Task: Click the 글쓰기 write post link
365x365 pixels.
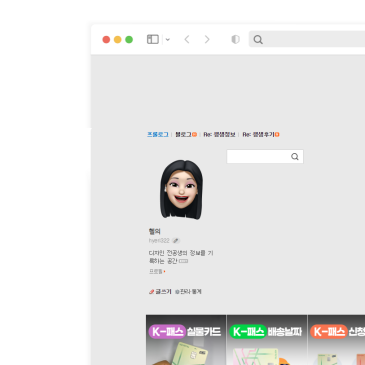Action: click(160, 292)
